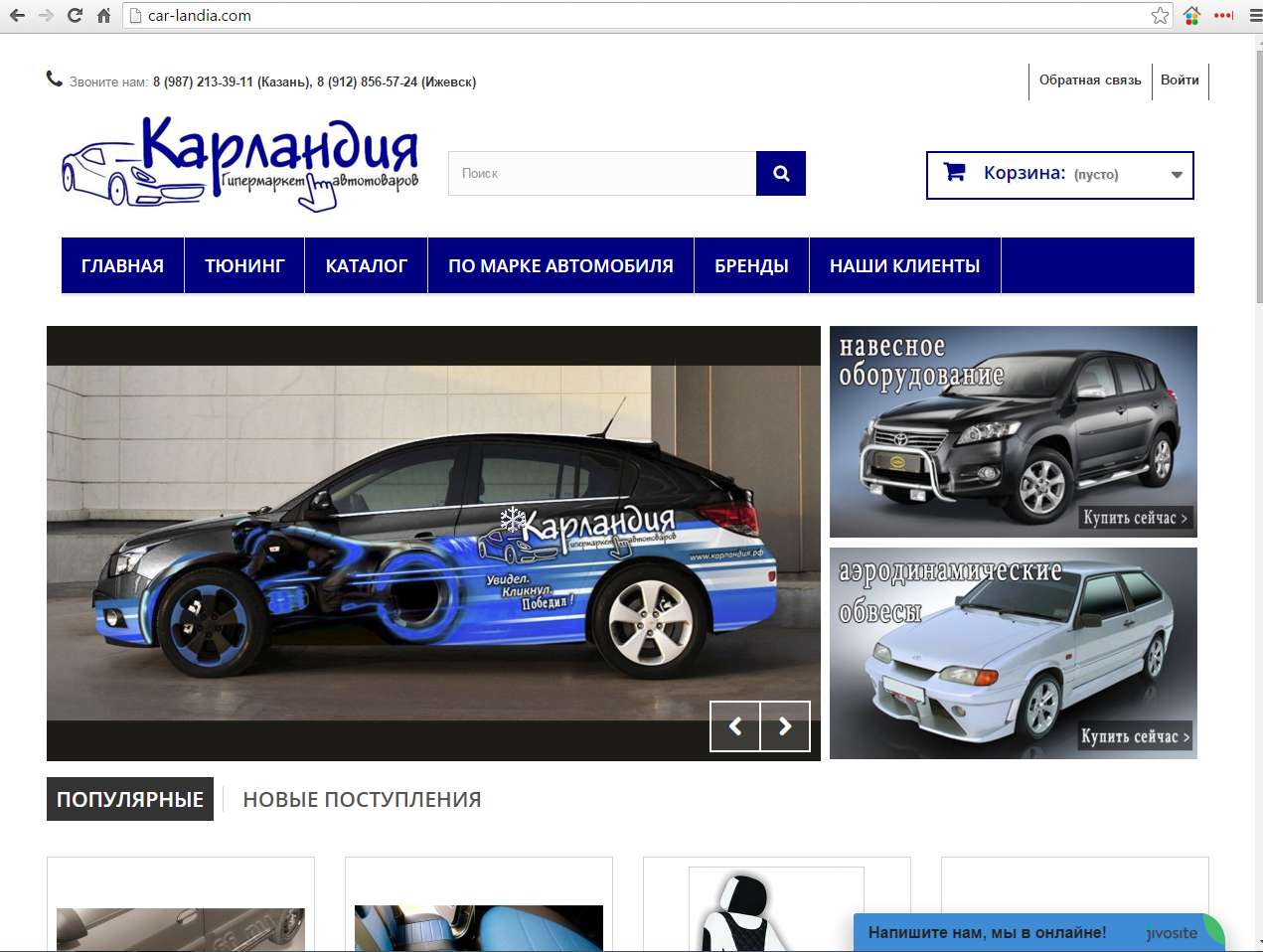1263x952 pixels.
Task: Open the навесное оборудование banner
Action: 1013,431
